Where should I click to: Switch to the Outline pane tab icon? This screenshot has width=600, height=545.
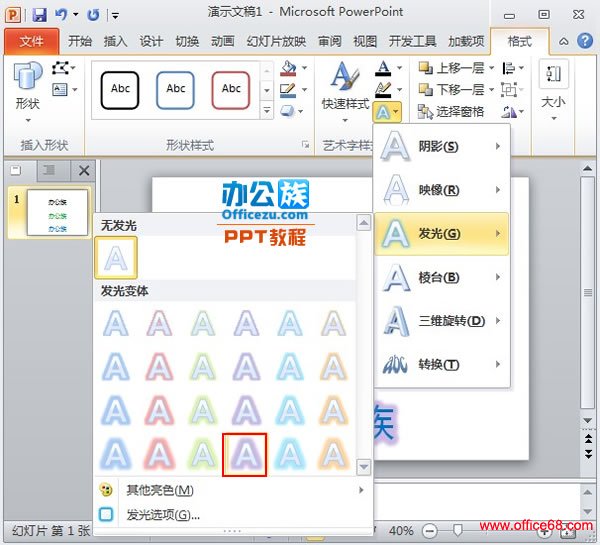49,170
